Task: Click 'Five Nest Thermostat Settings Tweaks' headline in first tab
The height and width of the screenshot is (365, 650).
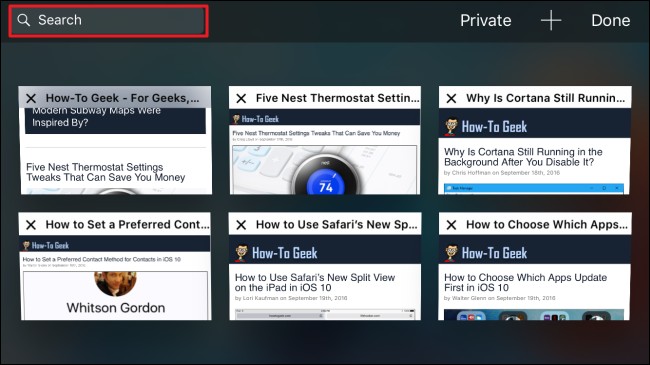Action: coord(106,172)
